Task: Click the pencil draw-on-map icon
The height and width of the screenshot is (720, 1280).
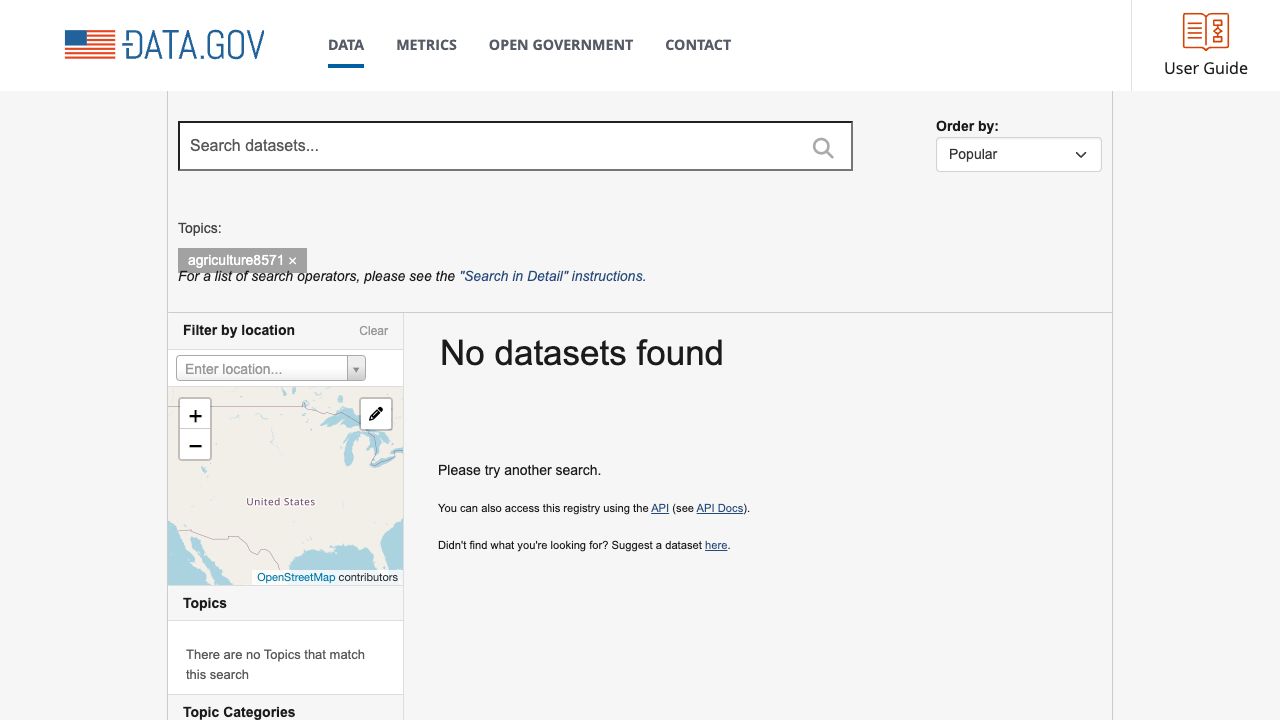Action: pyautogui.click(x=376, y=414)
